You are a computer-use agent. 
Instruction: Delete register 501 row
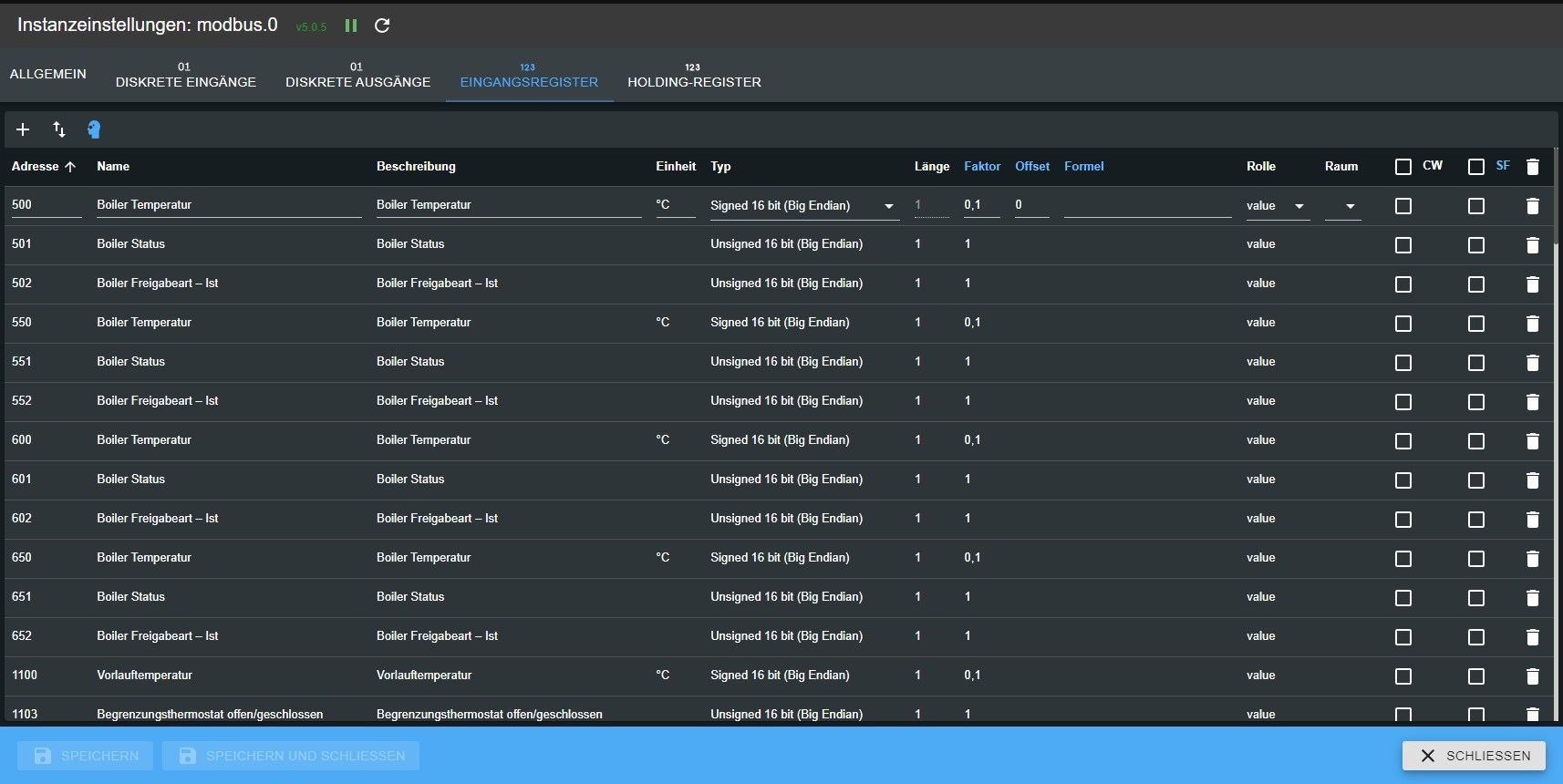point(1533,245)
